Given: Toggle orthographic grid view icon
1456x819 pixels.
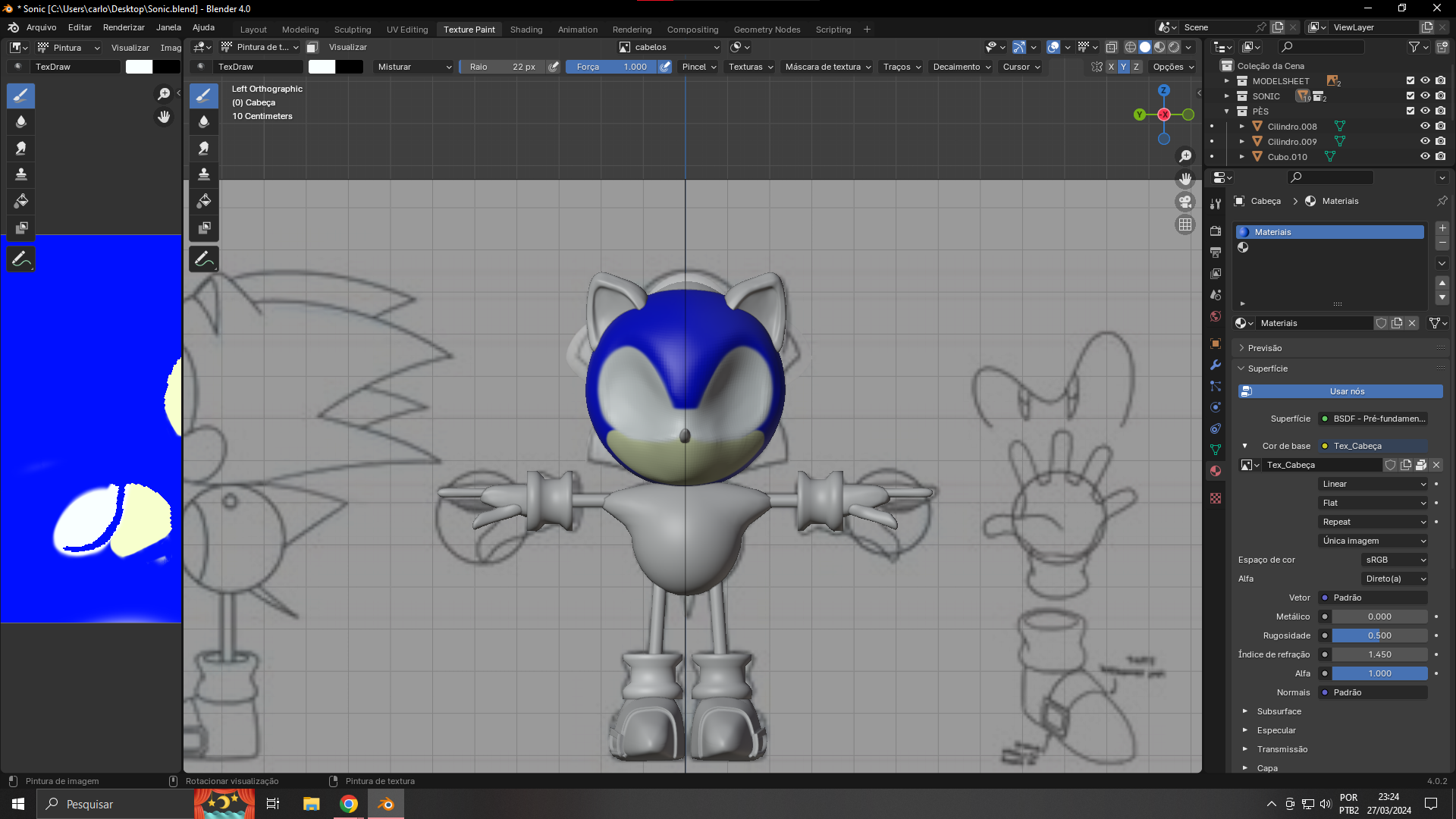Looking at the screenshot, I should coord(1185,225).
